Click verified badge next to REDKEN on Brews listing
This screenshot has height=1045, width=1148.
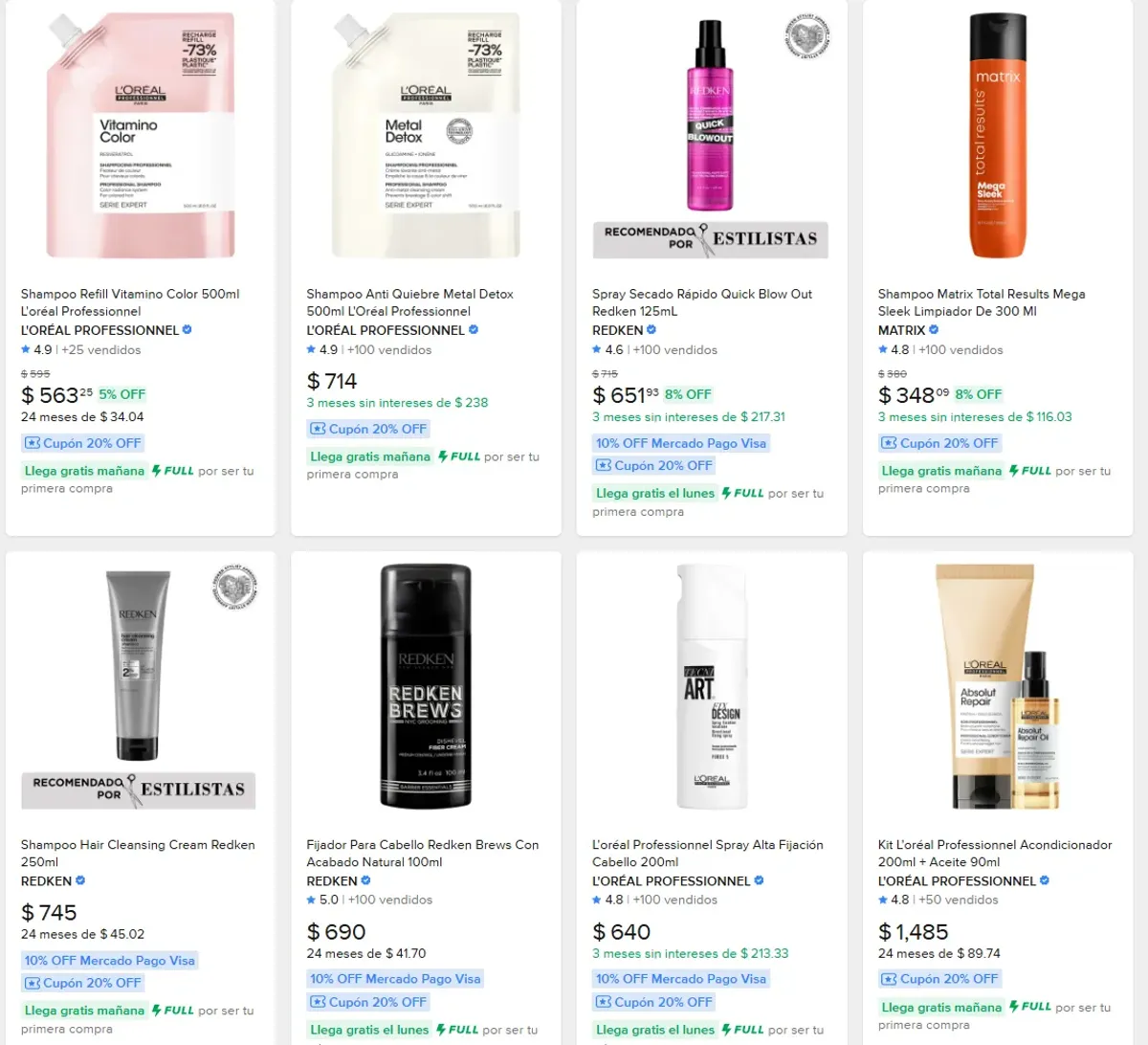[365, 881]
